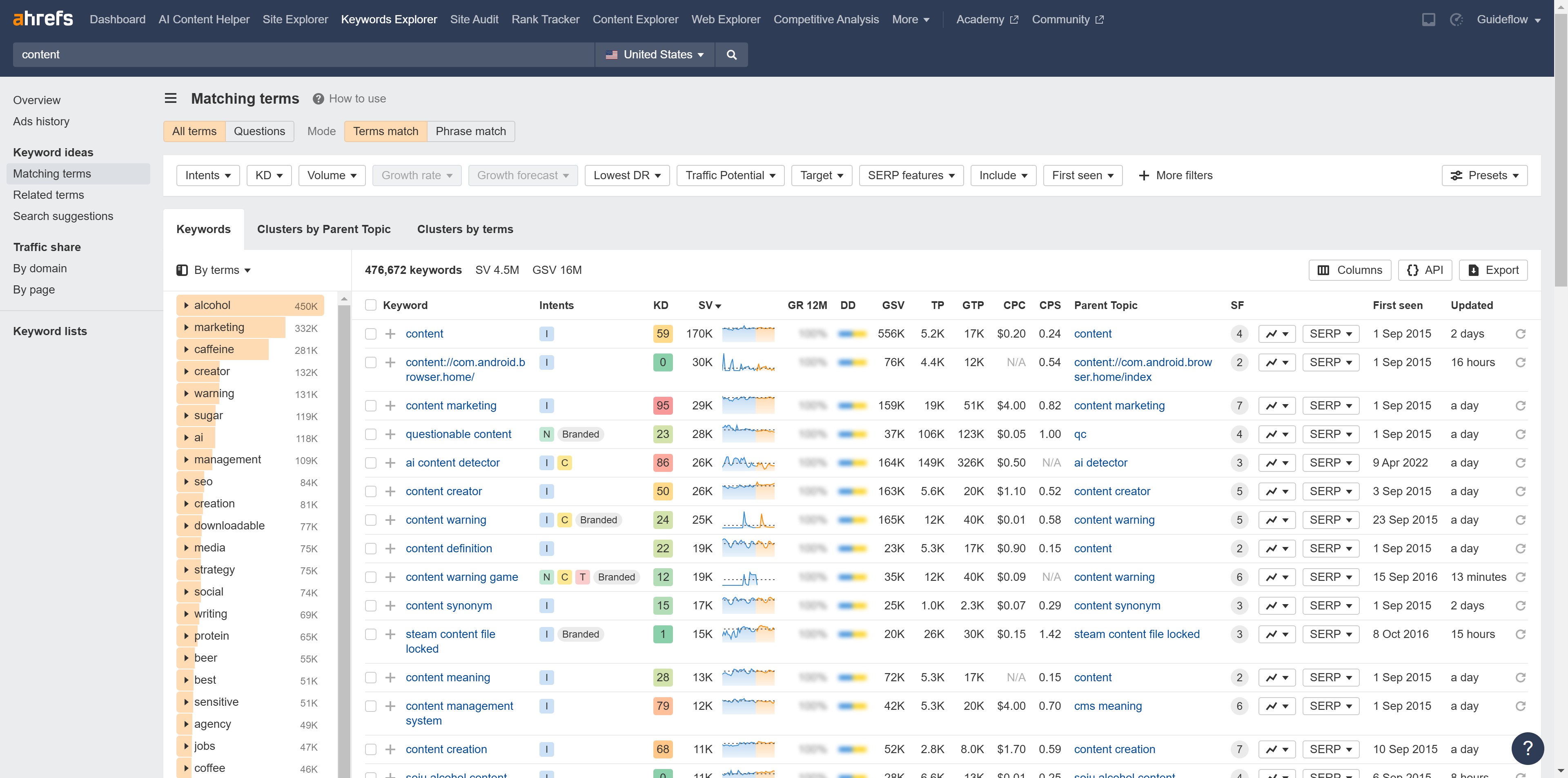The width and height of the screenshot is (1568, 778).
Task: Expand the 'marketing' term group
Action: click(186, 327)
